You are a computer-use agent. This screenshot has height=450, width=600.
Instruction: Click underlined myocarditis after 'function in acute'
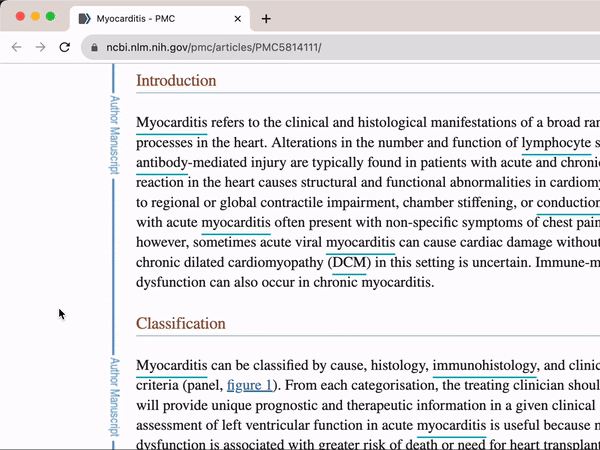point(452,426)
